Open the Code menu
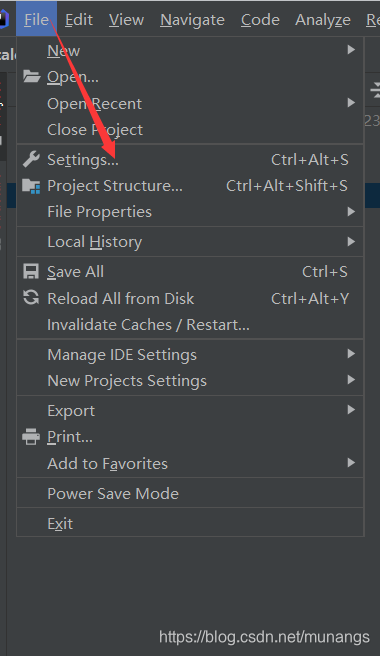This screenshot has height=656, width=380. pyautogui.click(x=260, y=20)
